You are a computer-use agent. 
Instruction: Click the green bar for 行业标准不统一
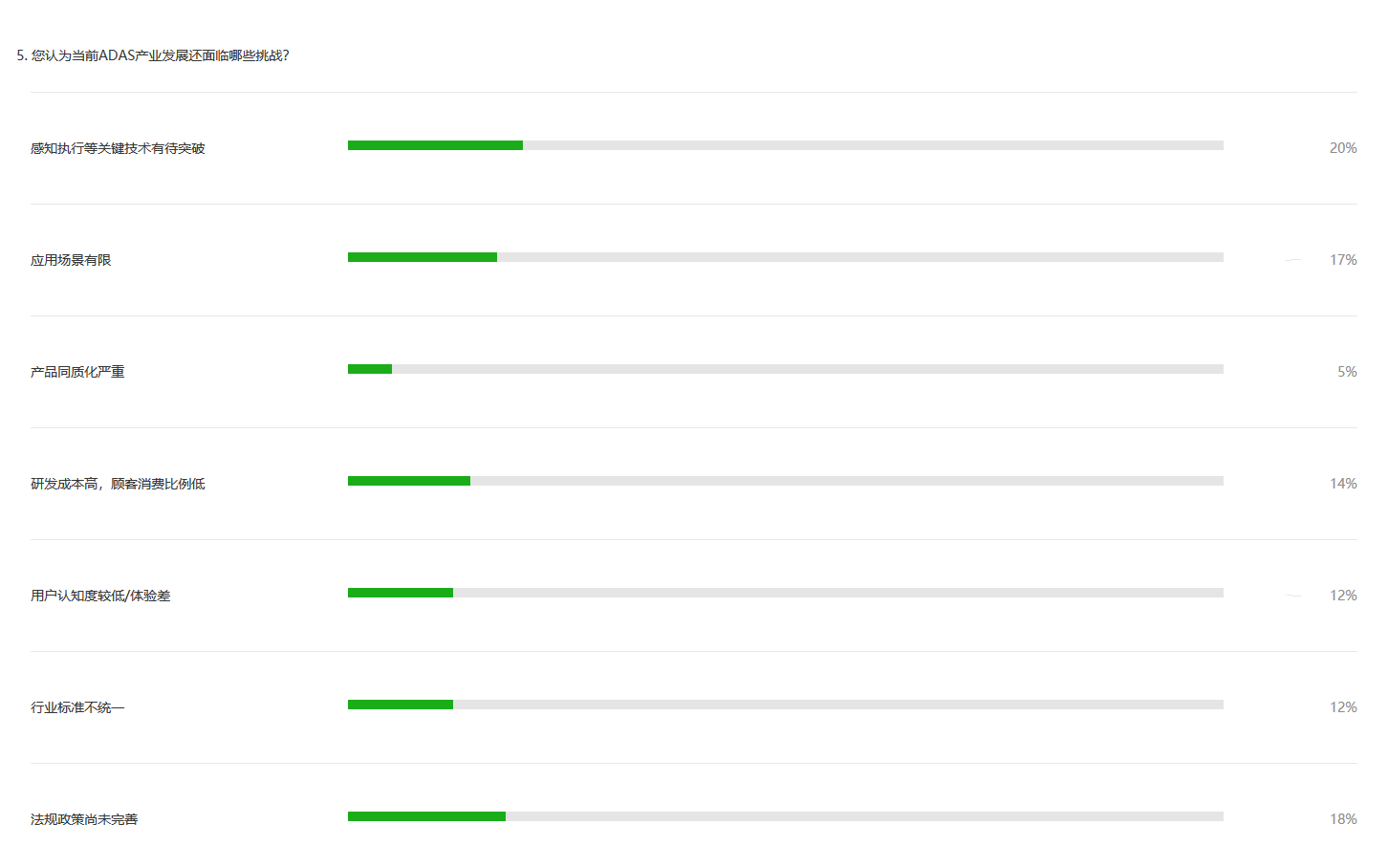401,705
